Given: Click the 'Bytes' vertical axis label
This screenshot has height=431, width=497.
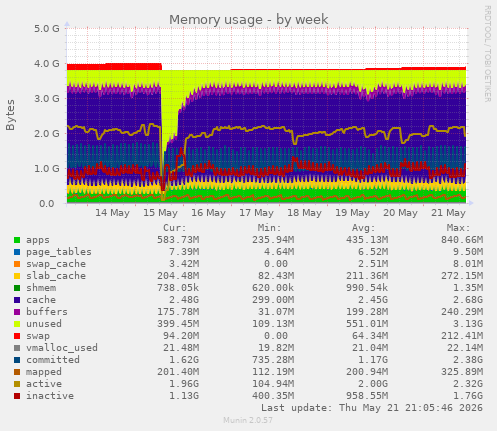Looking at the screenshot, I should [10, 115].
